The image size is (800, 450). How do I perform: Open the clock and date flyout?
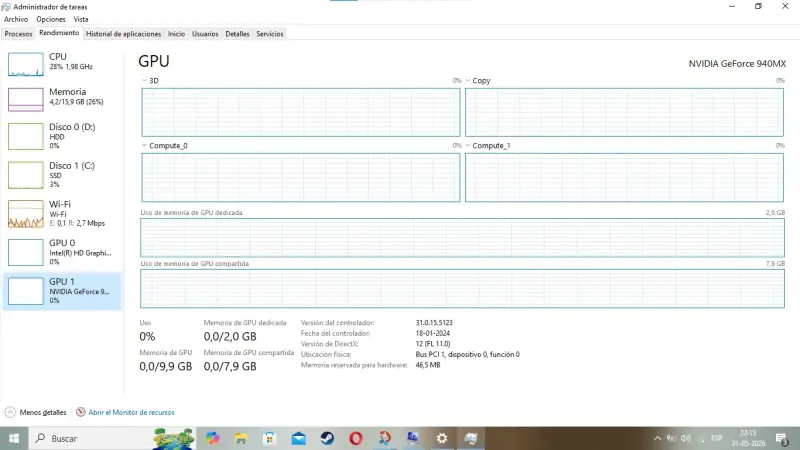click(748, 438)
